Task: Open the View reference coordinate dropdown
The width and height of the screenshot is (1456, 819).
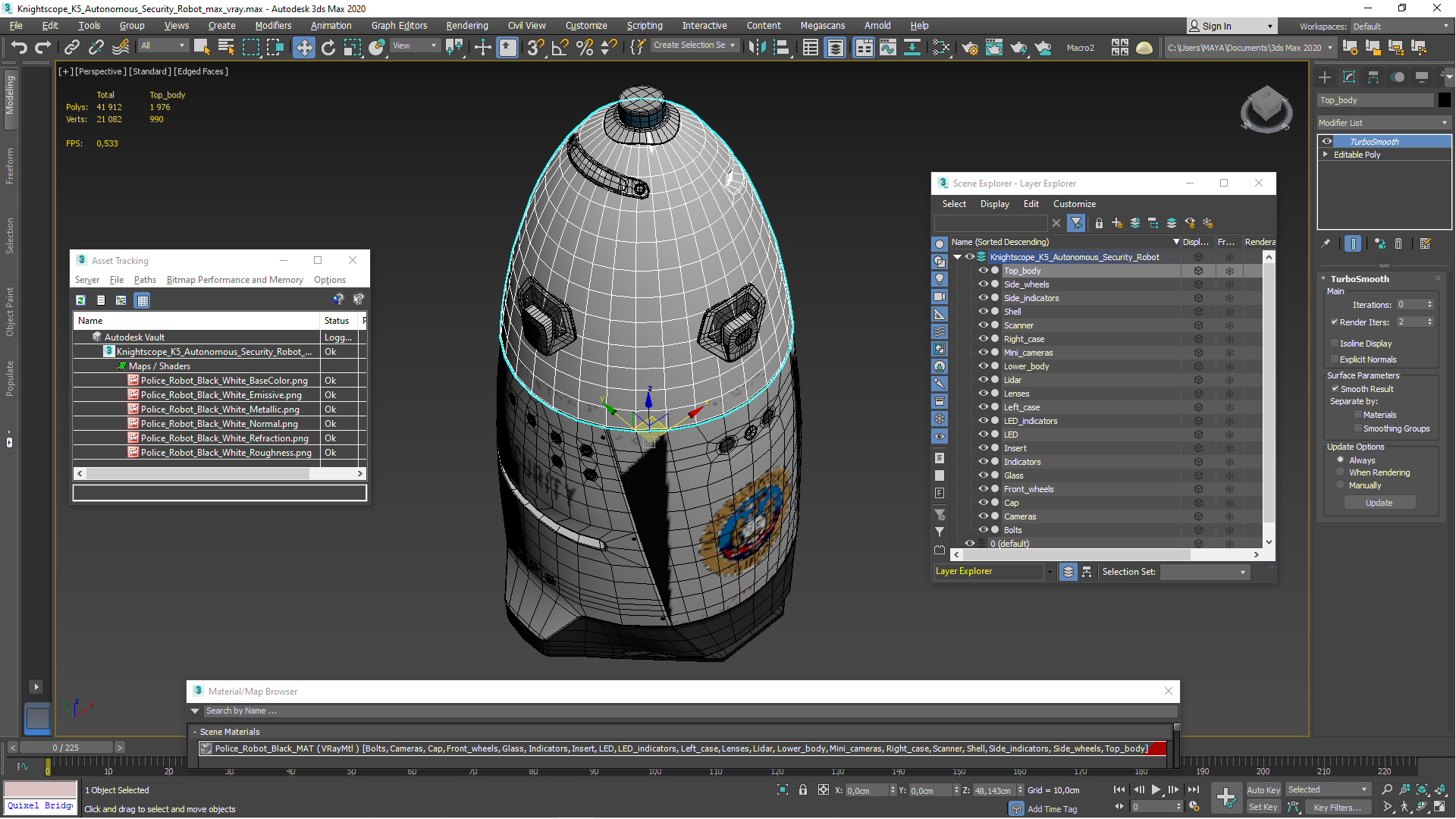Action: [414, 45]
